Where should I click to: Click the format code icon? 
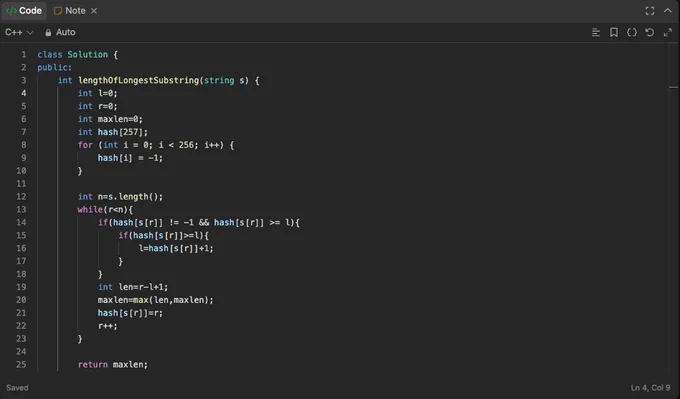coord(596,32)
